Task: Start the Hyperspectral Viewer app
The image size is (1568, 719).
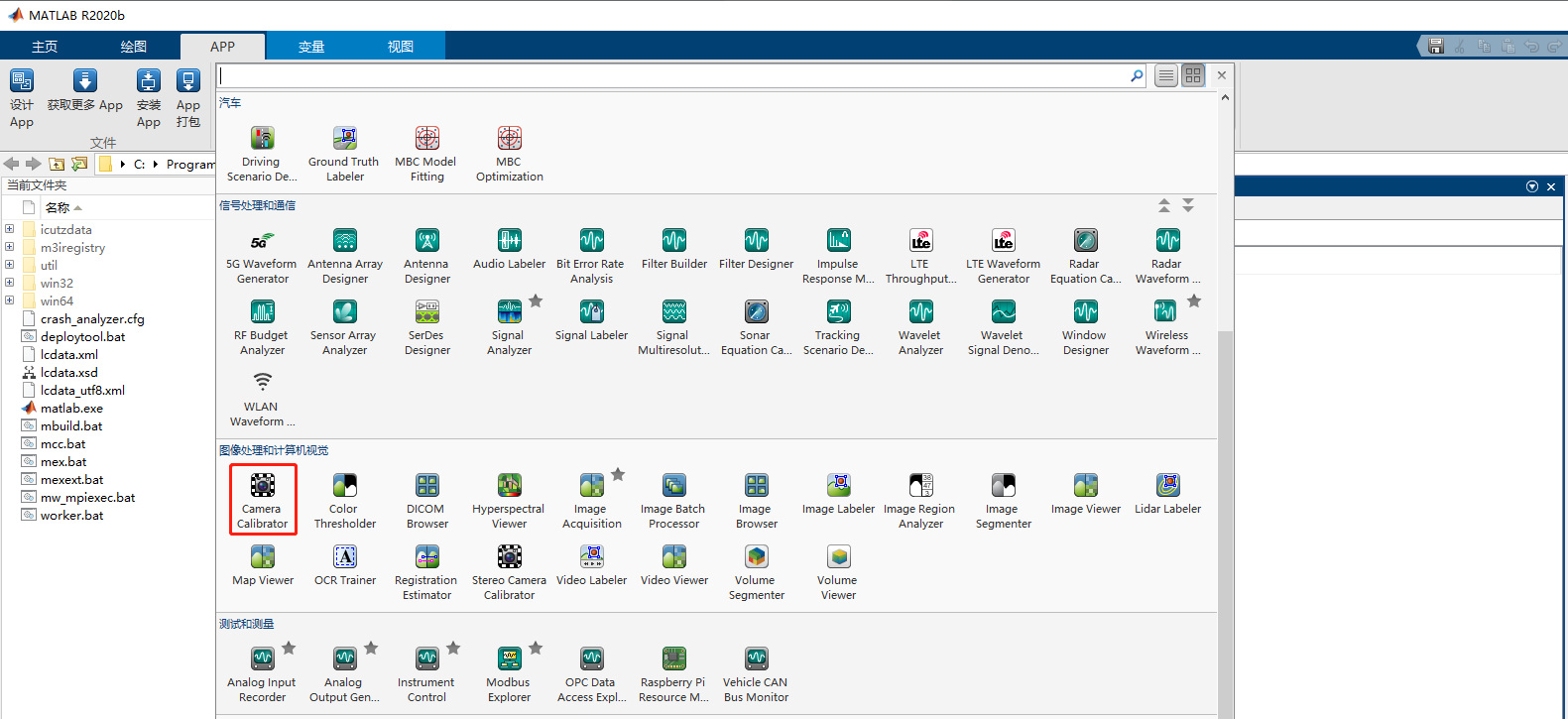Action: [x=509, y=501]
